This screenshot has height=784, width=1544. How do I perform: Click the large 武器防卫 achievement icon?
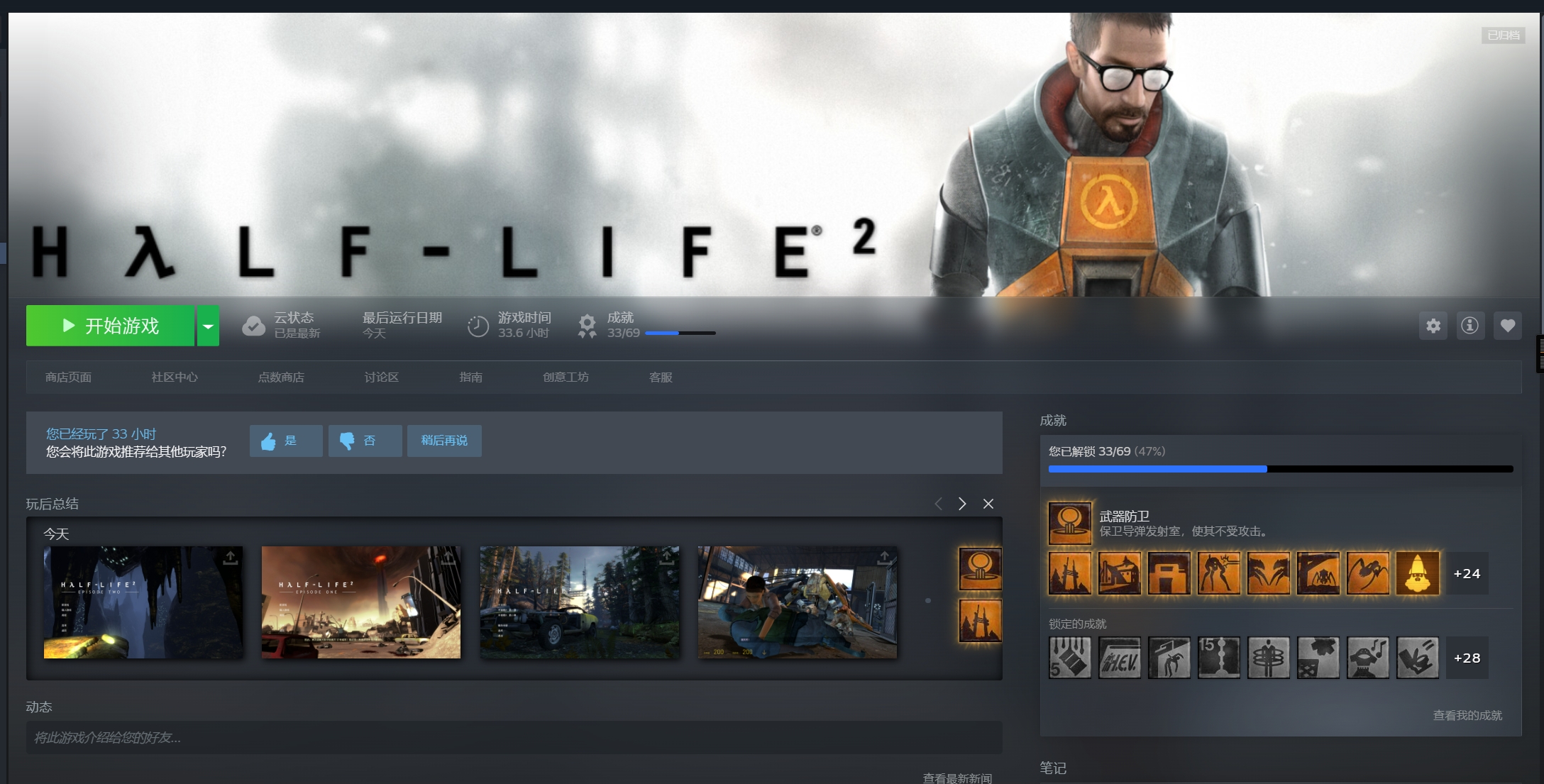(1070, 524)
